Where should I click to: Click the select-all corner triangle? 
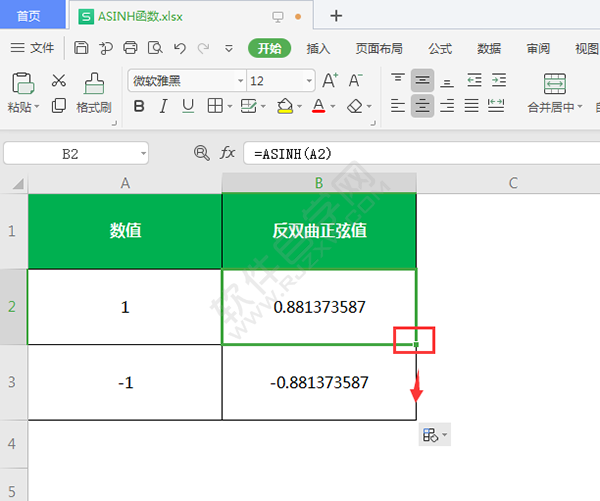pos(18,184)
